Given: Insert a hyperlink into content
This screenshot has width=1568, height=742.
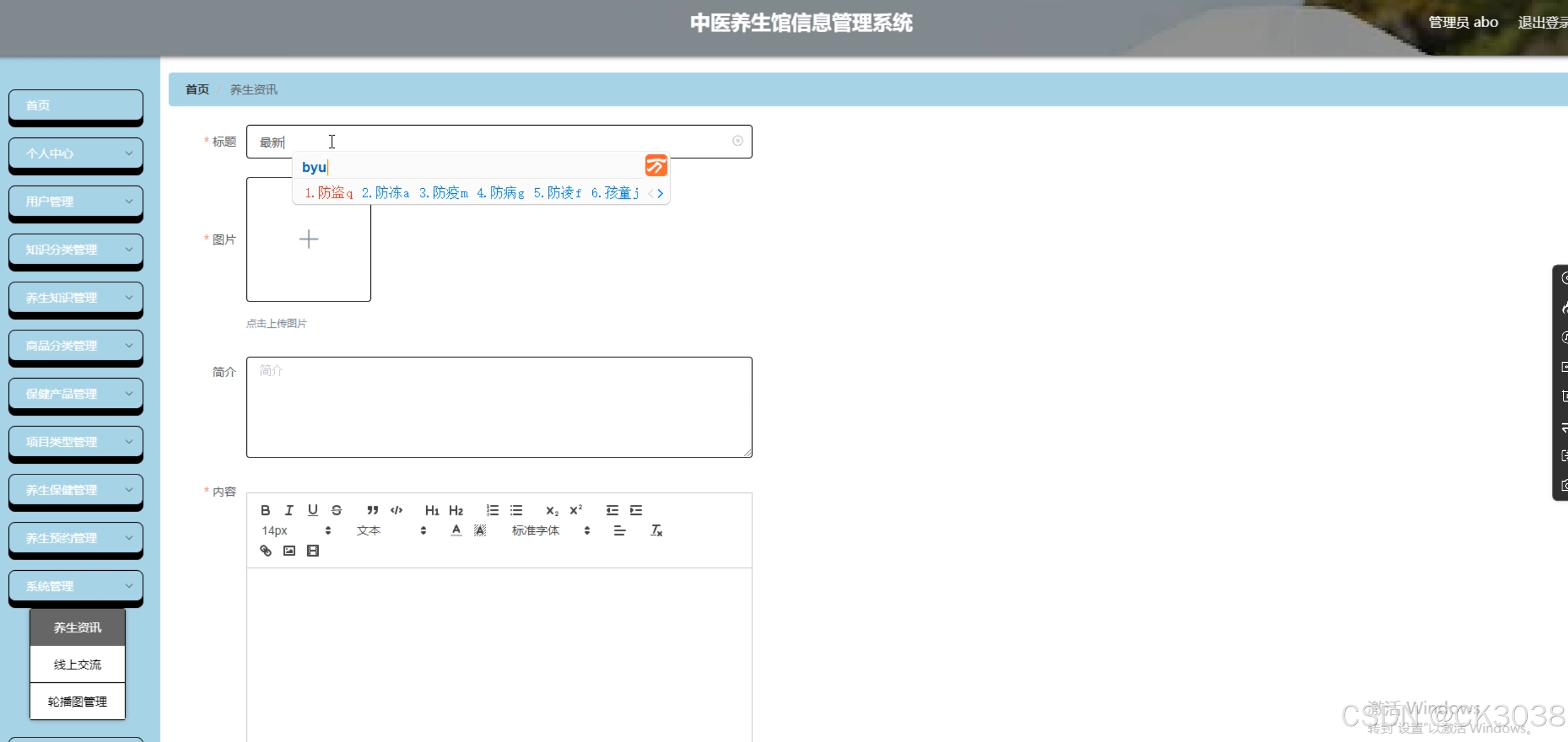Looking at the screenshot, I should (x=265, y=551).
